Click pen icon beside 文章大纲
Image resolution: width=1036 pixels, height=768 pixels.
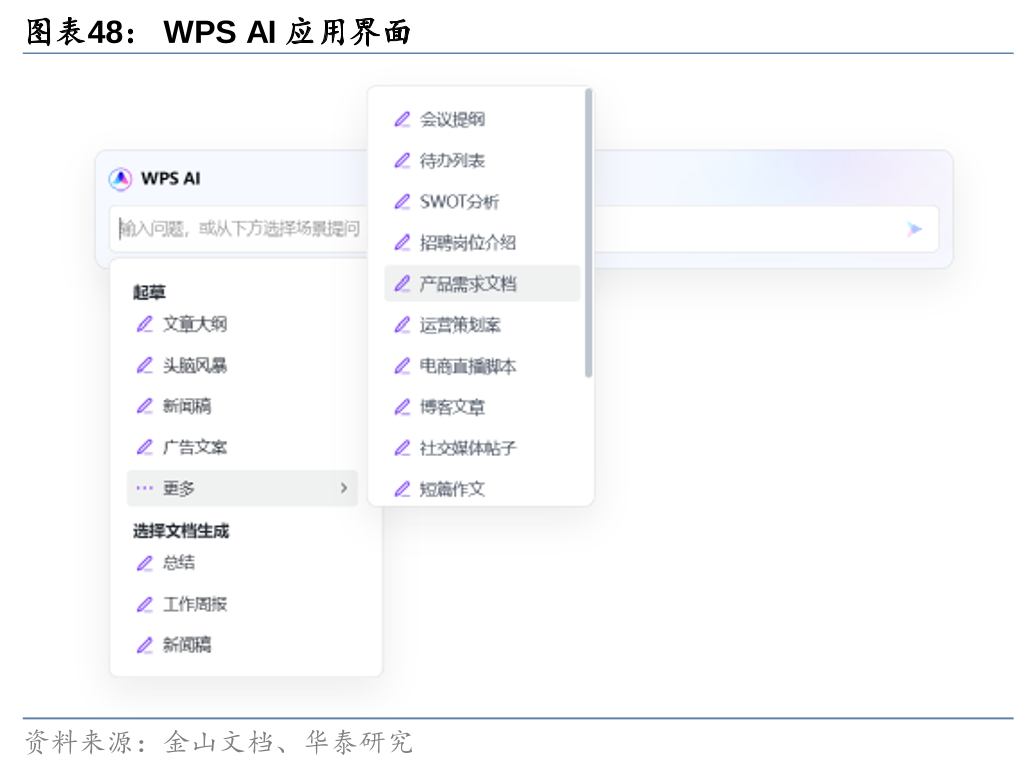(x=145, y=324)
